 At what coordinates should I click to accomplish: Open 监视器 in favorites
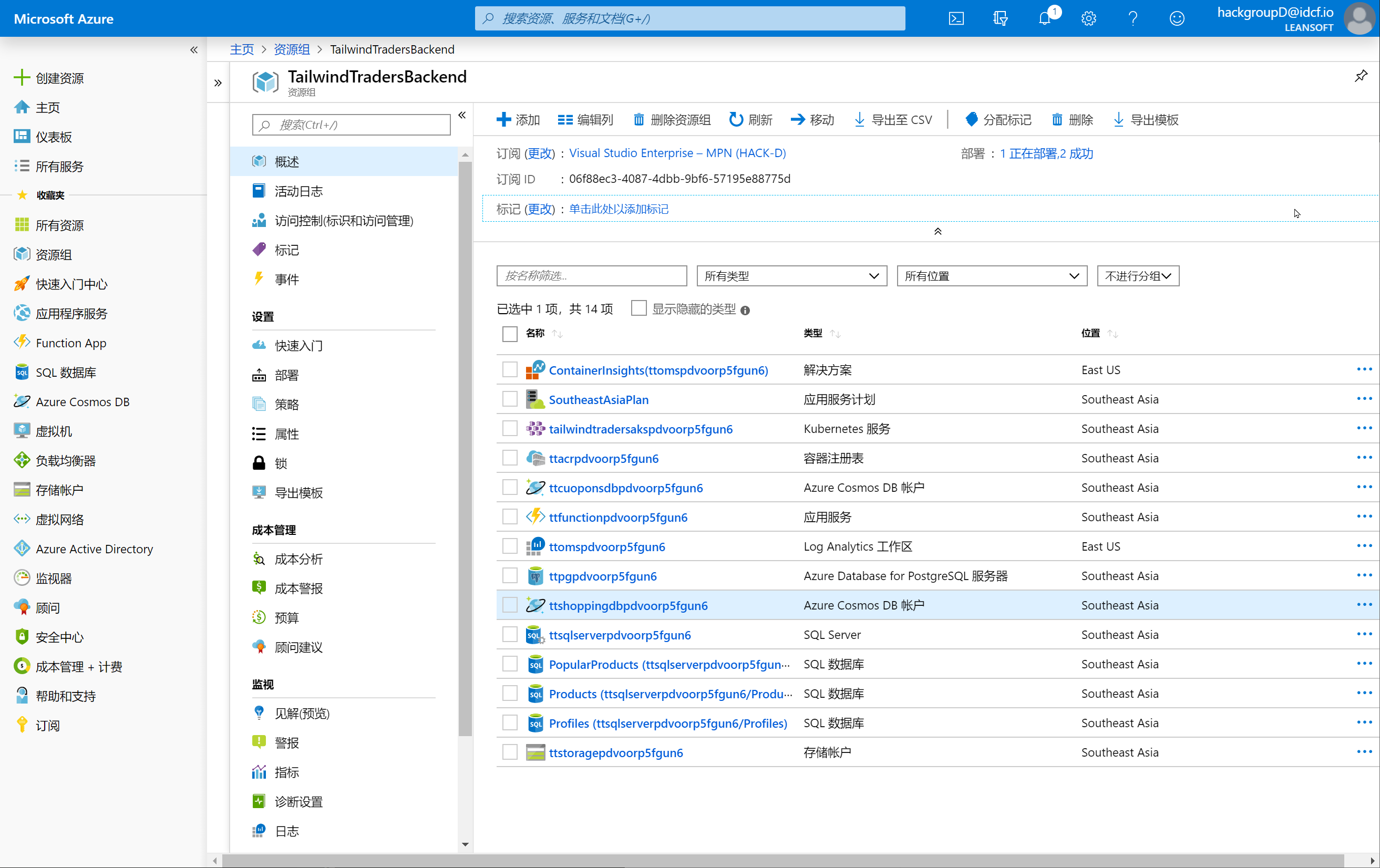(53, 578)
